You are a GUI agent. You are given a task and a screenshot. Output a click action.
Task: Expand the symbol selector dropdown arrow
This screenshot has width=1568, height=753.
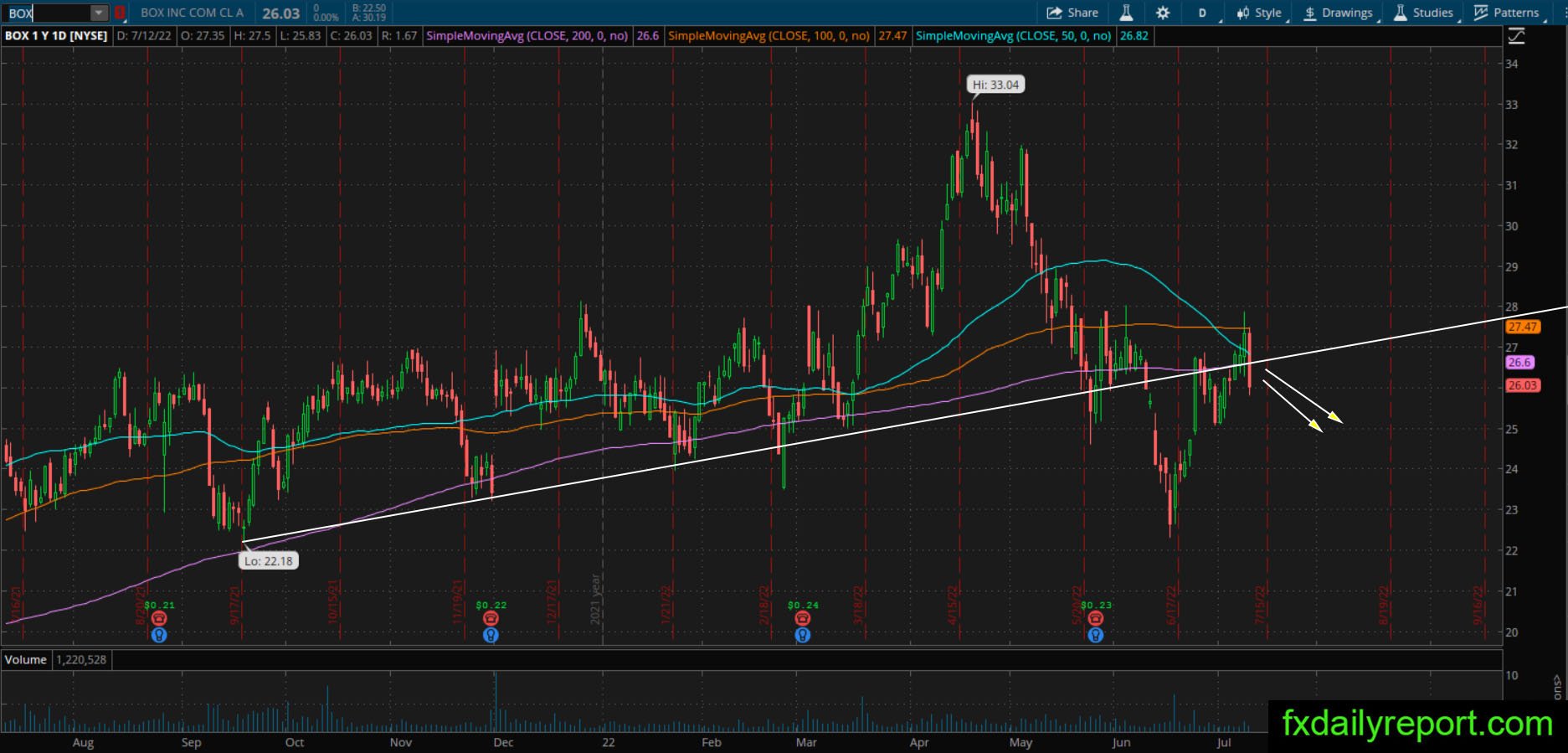click(99, 13)
